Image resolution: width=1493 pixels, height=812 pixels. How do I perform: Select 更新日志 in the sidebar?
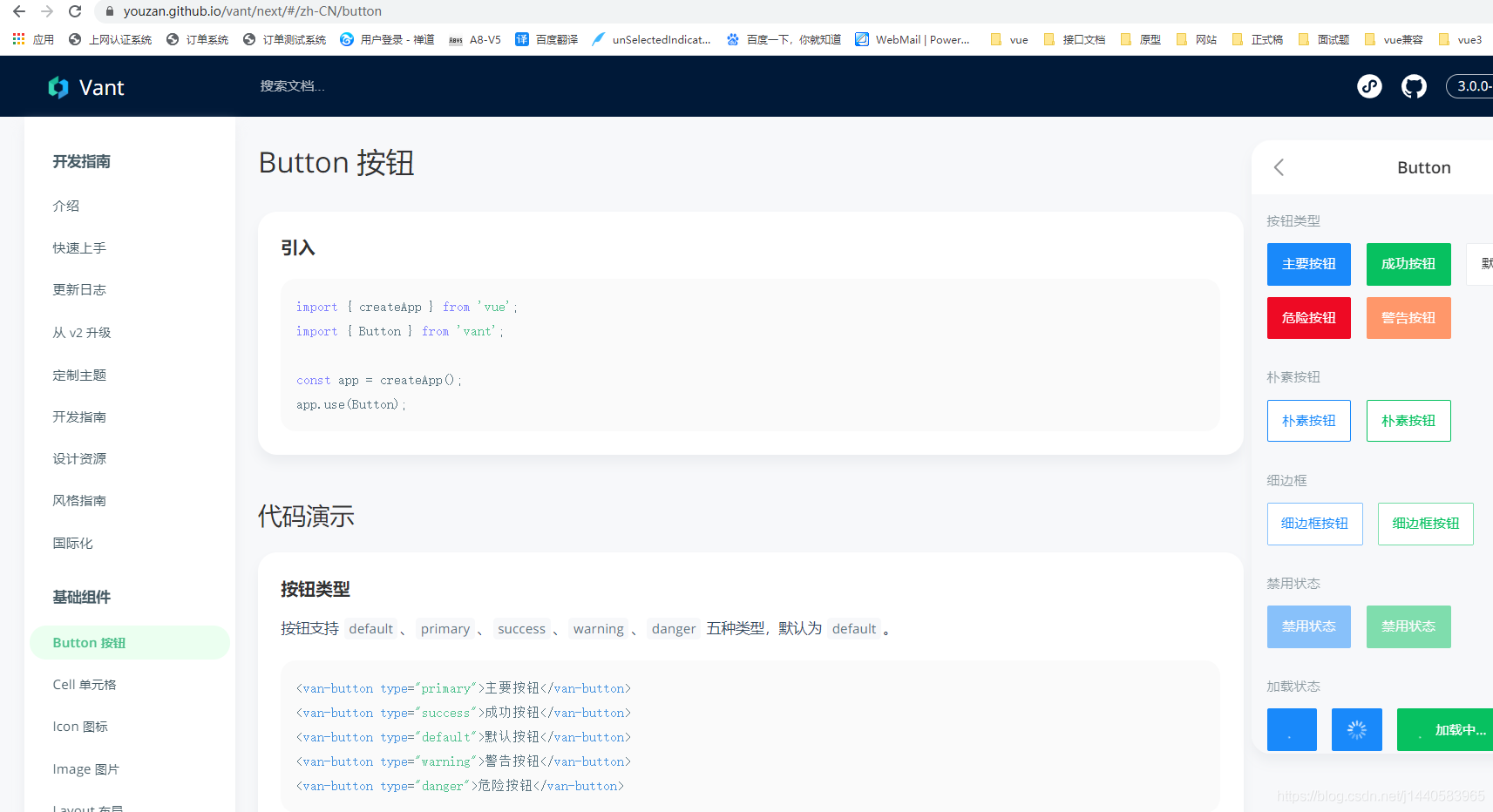(x=79, y=289)
